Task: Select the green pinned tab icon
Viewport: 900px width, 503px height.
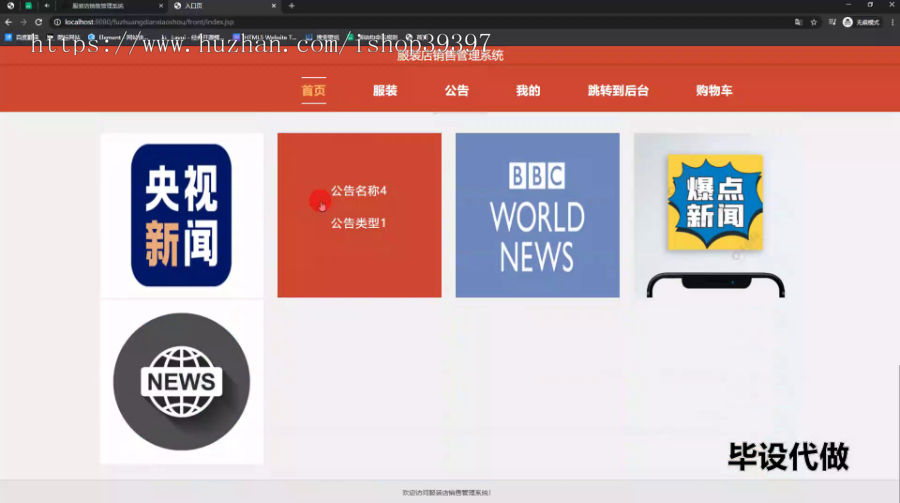Action: tap(28, 6)
